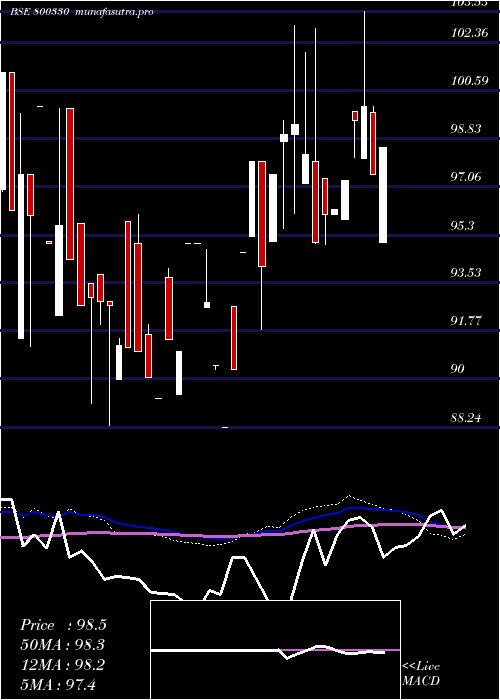The height and width of the screenshot is (700, 500).
Task: Select the 88.24 price axis label
Action: (x=466, y=418)
